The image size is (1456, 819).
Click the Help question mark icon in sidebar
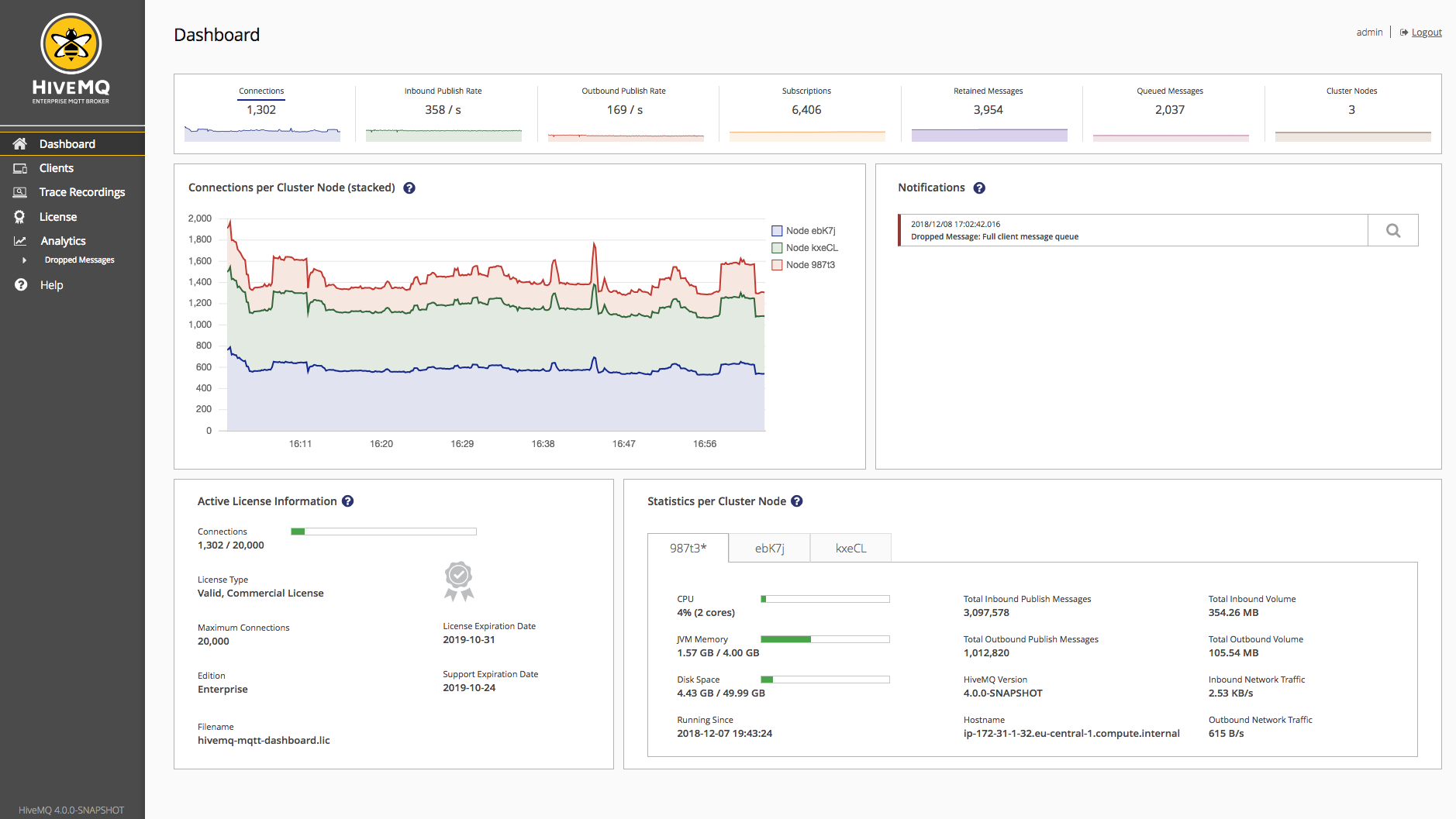(21, 284)
